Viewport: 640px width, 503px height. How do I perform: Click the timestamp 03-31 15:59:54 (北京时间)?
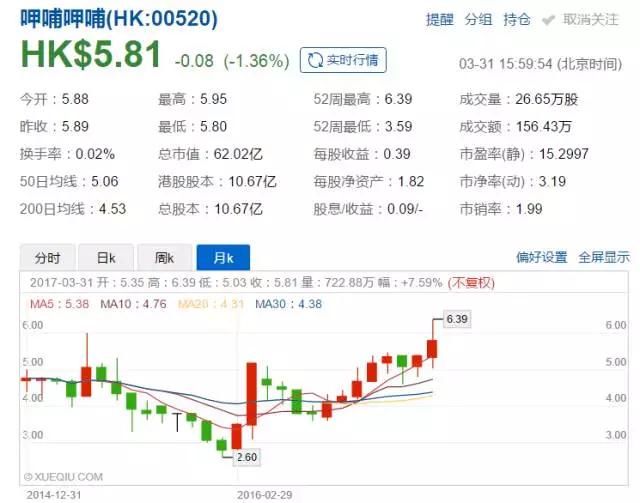click(540, 64)
